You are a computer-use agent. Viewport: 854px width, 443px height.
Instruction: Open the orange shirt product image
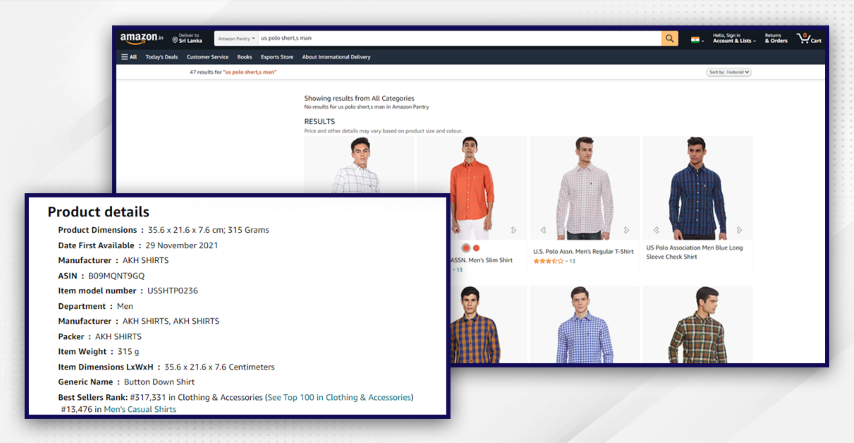(x=472, y=188)
